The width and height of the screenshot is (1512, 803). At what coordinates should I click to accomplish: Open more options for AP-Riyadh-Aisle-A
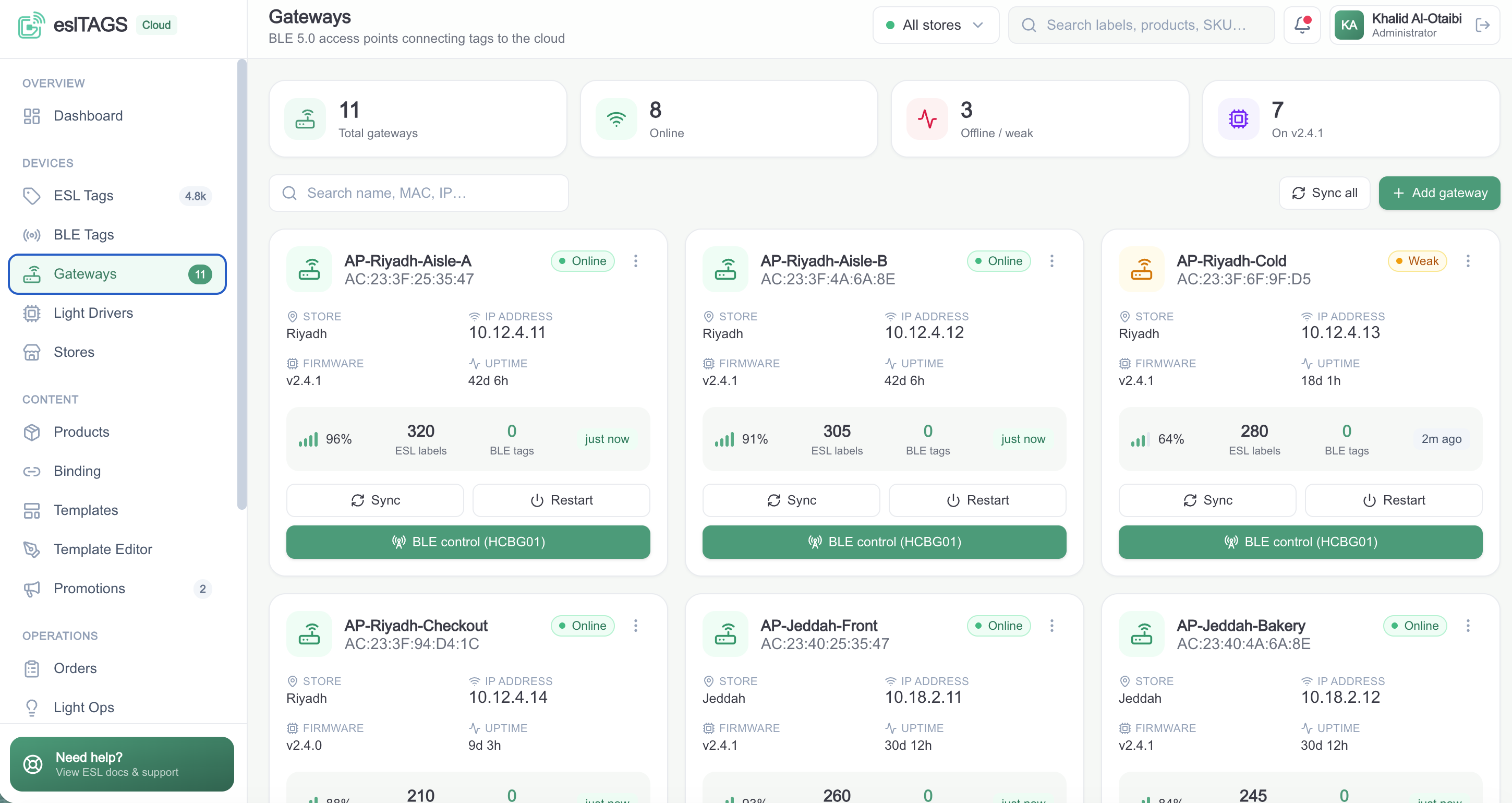pyautogui.click(x=636, y=261)
